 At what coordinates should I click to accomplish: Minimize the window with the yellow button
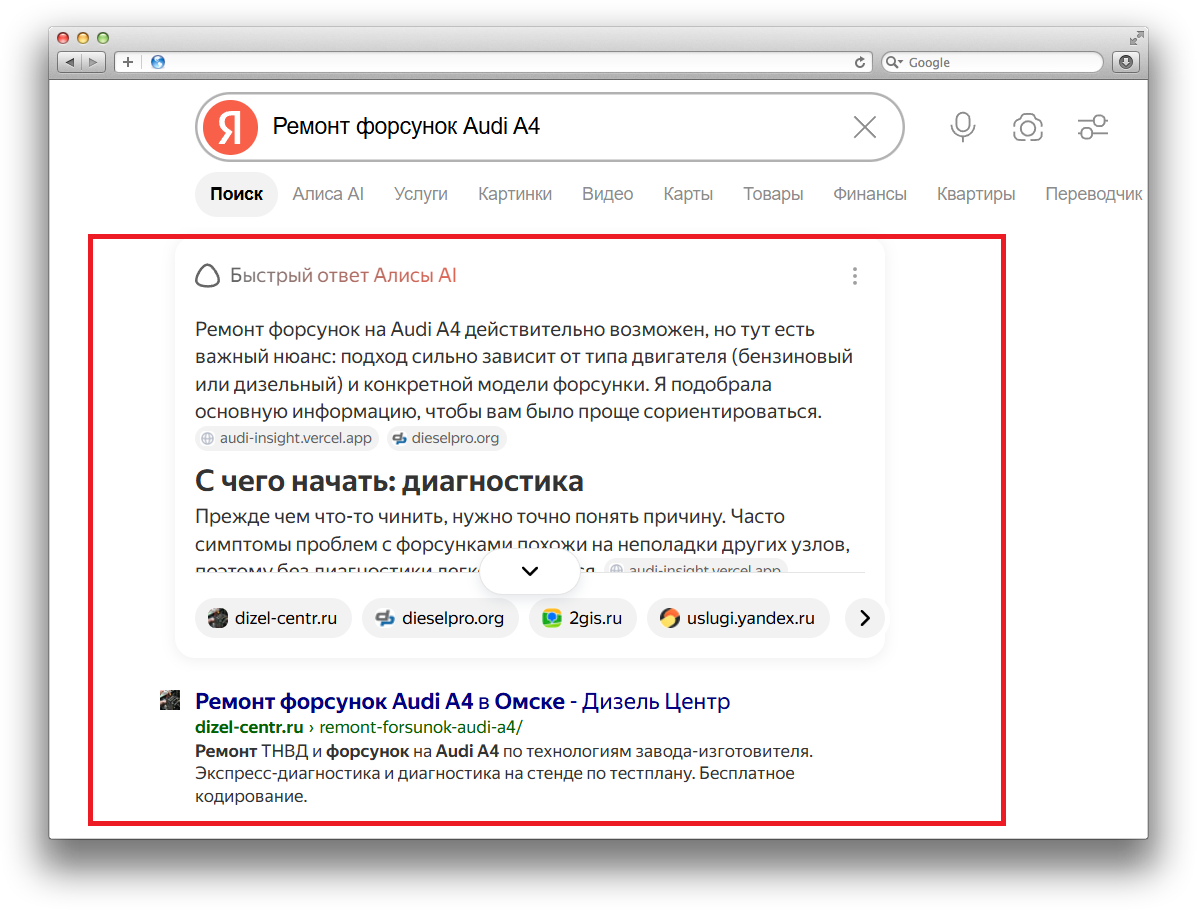pos(83,37)
